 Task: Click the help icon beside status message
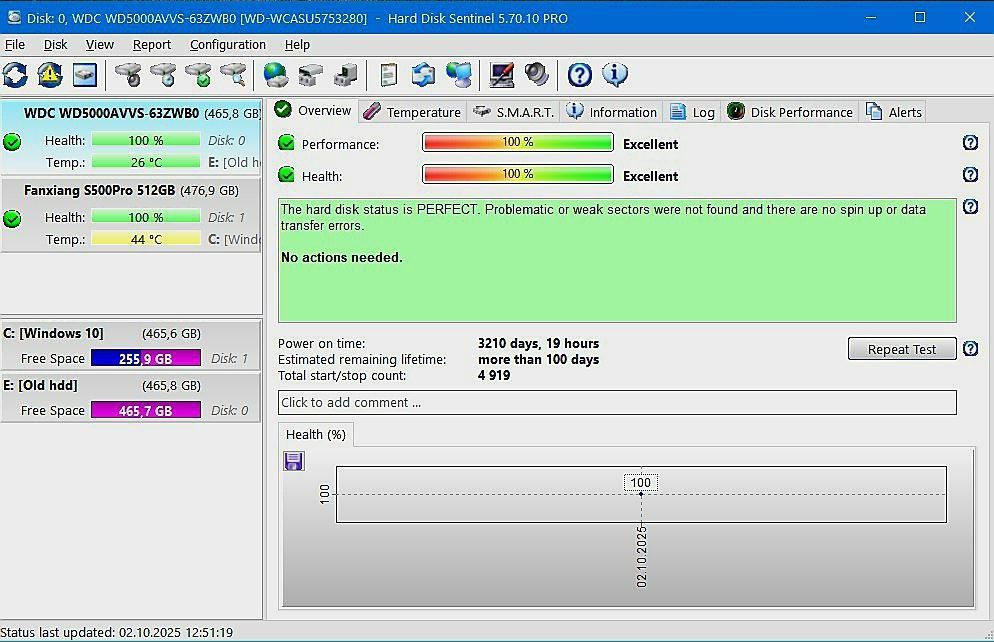(970, 207)
